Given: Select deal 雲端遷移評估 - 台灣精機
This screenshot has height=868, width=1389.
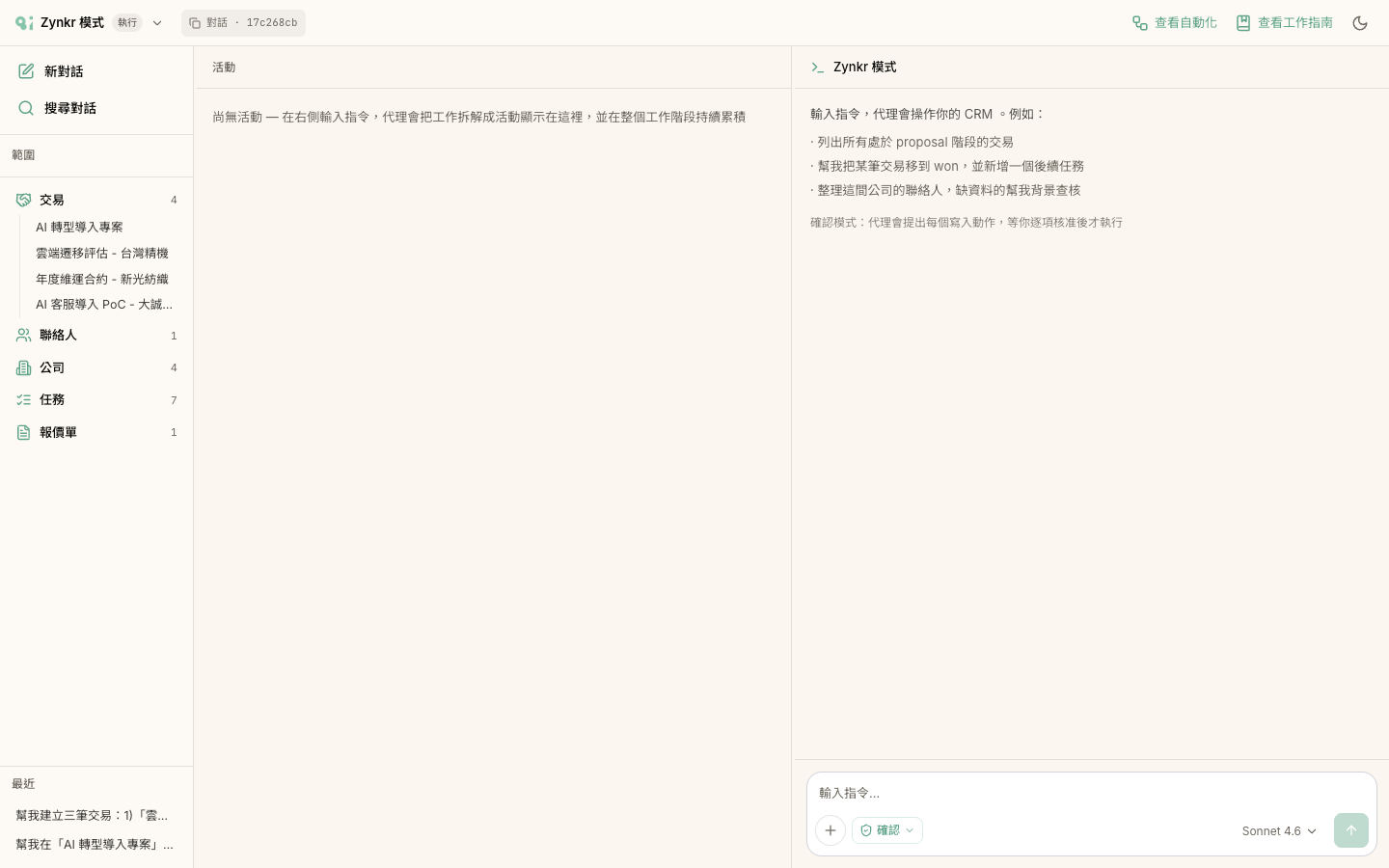Looking at the screenshot, I should (x=102, y=253).
